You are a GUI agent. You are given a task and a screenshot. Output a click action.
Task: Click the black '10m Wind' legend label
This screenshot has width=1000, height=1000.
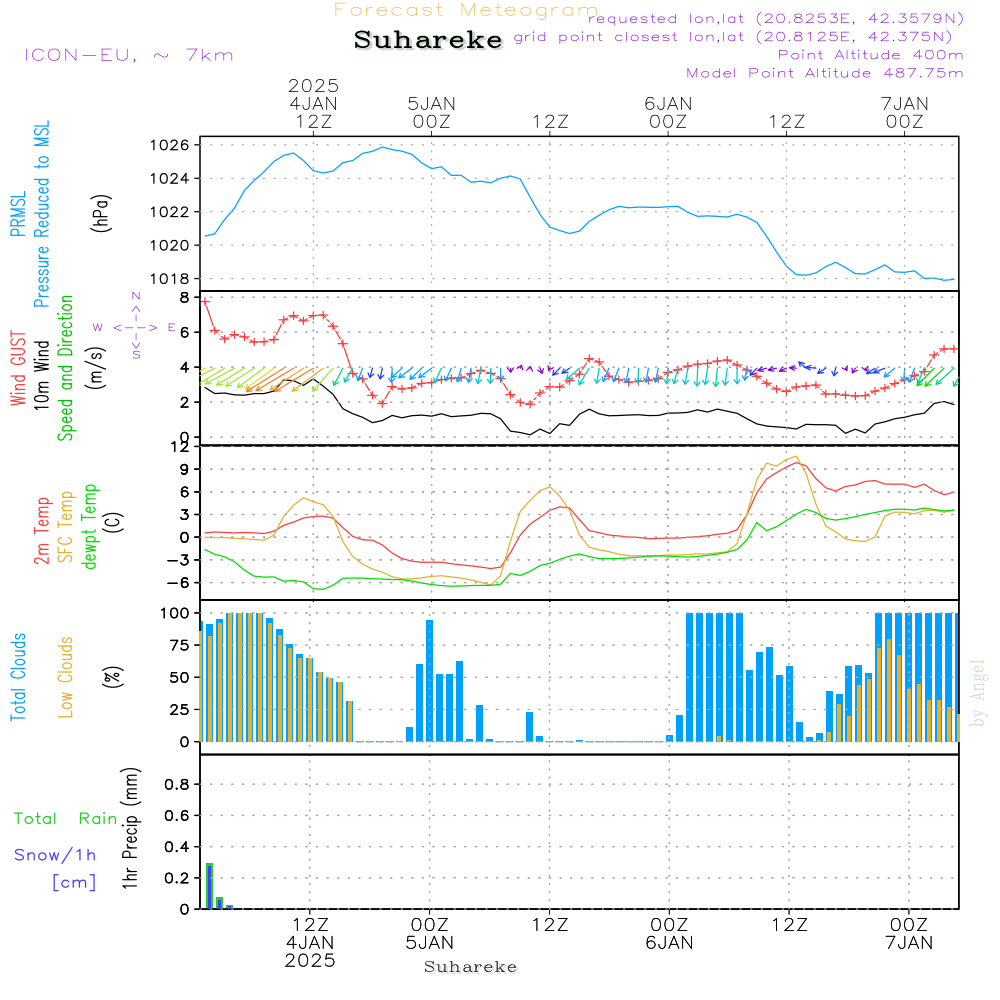point(42,375)
